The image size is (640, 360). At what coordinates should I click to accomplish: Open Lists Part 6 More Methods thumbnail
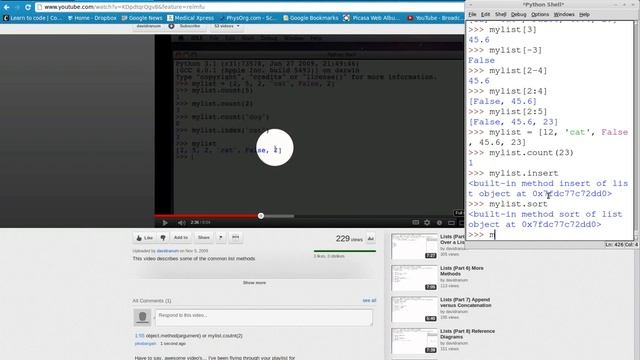414,278
